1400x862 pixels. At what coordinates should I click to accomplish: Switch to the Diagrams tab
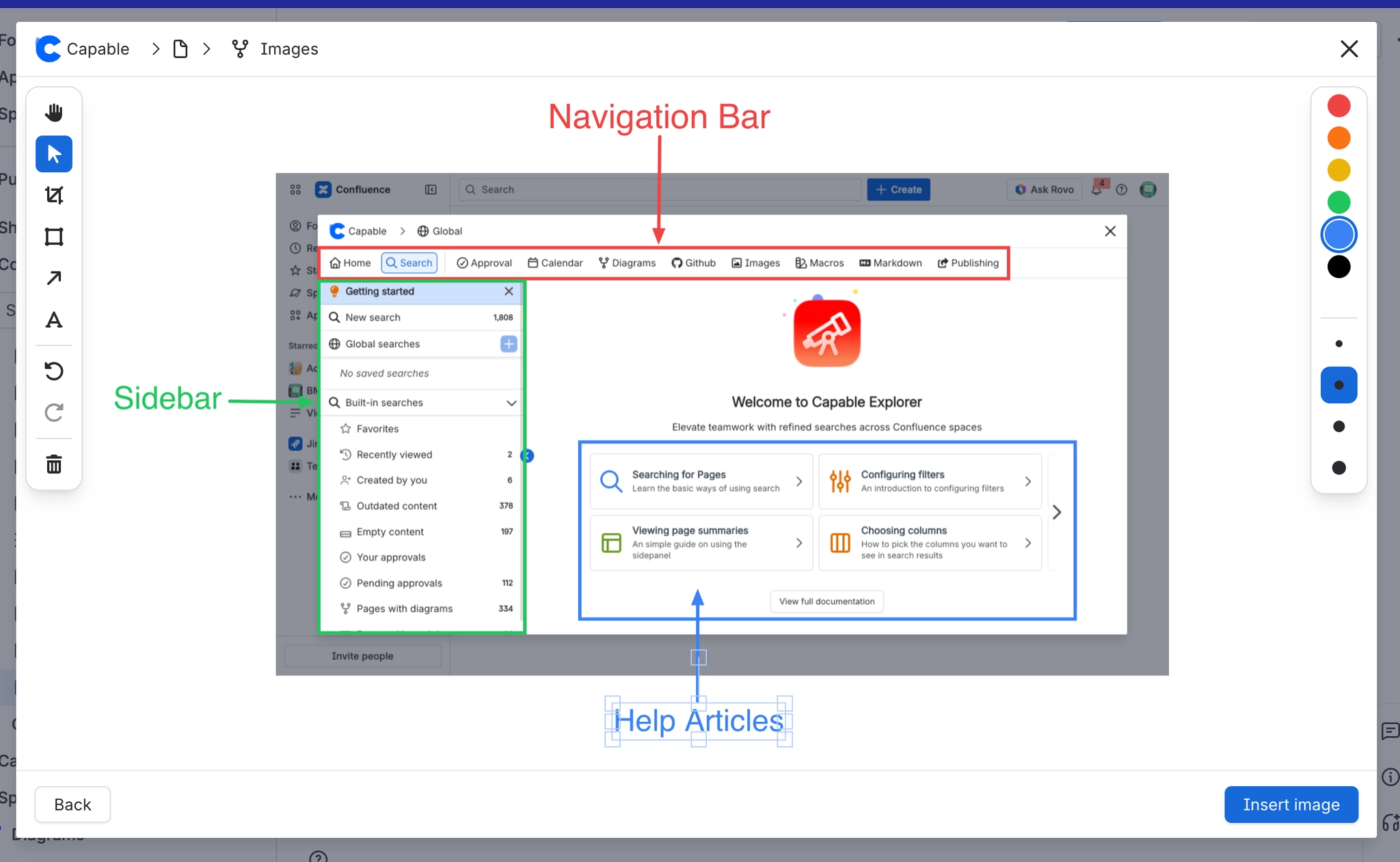pyautogui.click(x=626, y=262)
